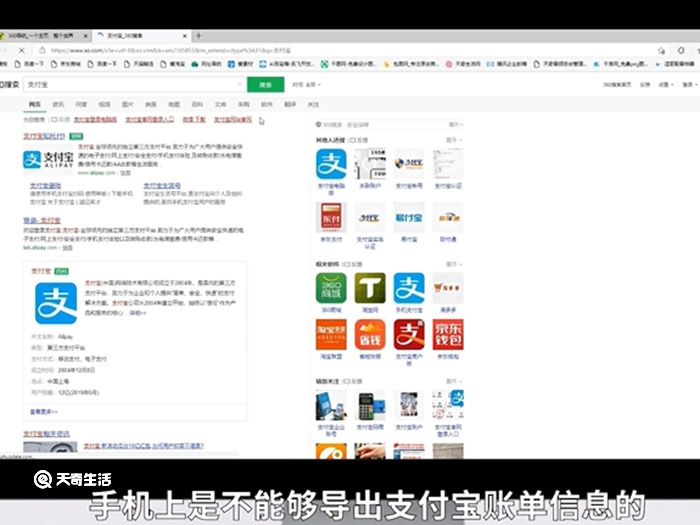Open the 支付宝相关资讯 news heading link
This screenshot has height=525, width=700.
(46, 433)
